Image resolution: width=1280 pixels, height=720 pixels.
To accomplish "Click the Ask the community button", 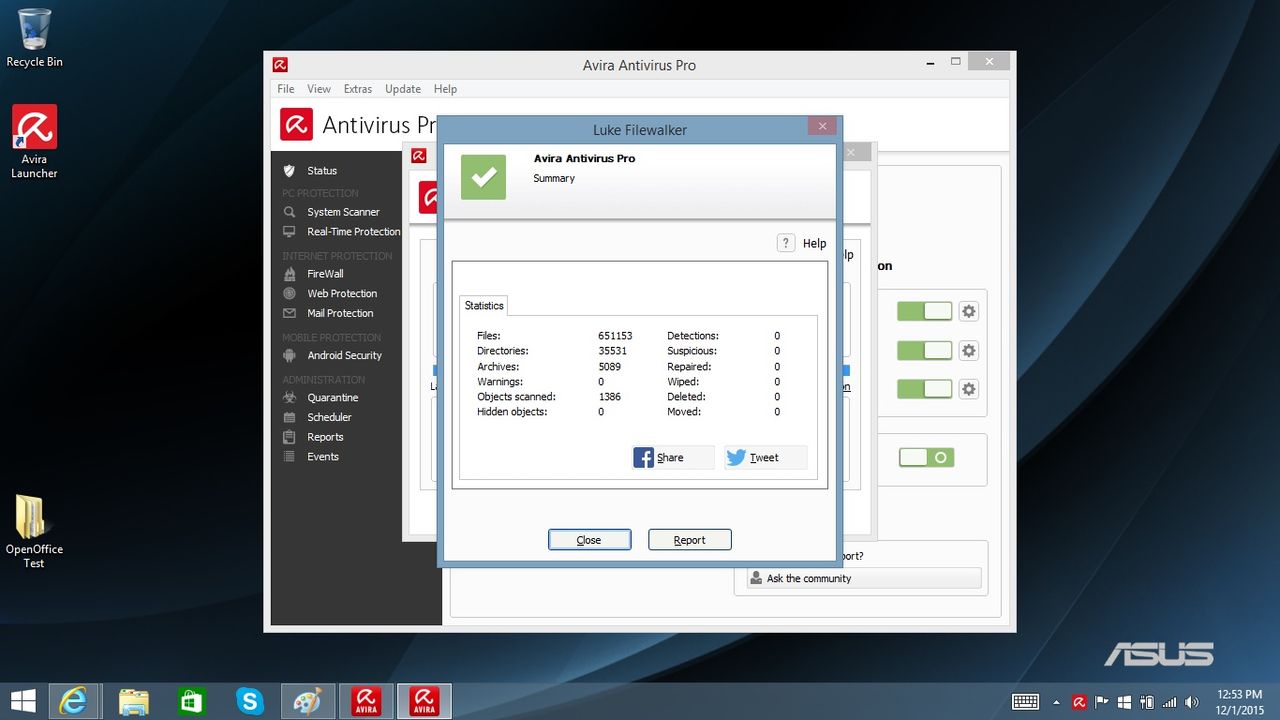I will (x=864, y=578).
